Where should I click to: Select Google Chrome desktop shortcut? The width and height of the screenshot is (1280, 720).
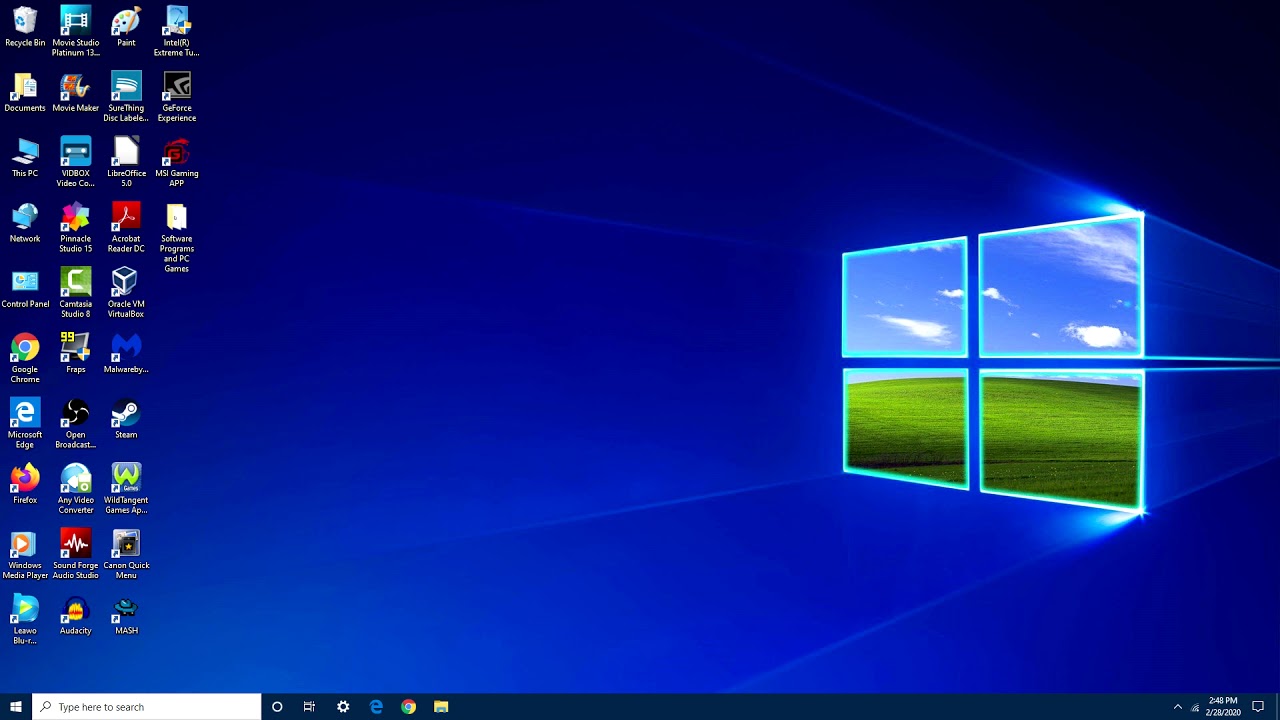25,358
